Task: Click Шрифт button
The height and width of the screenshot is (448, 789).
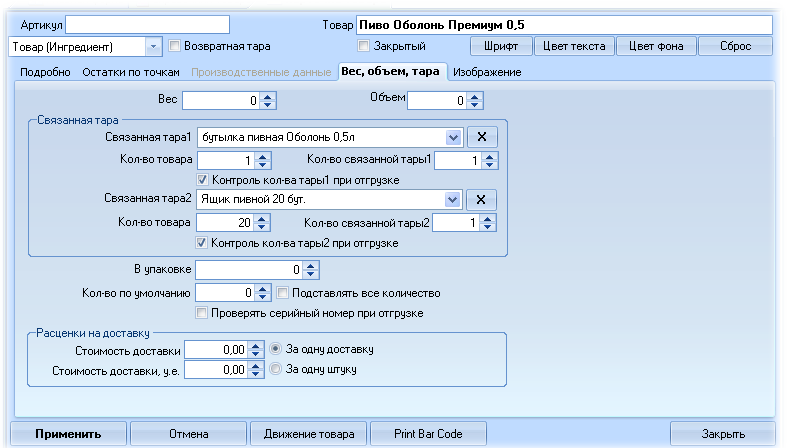Action: pyautogui.click(x=501, y=46)
